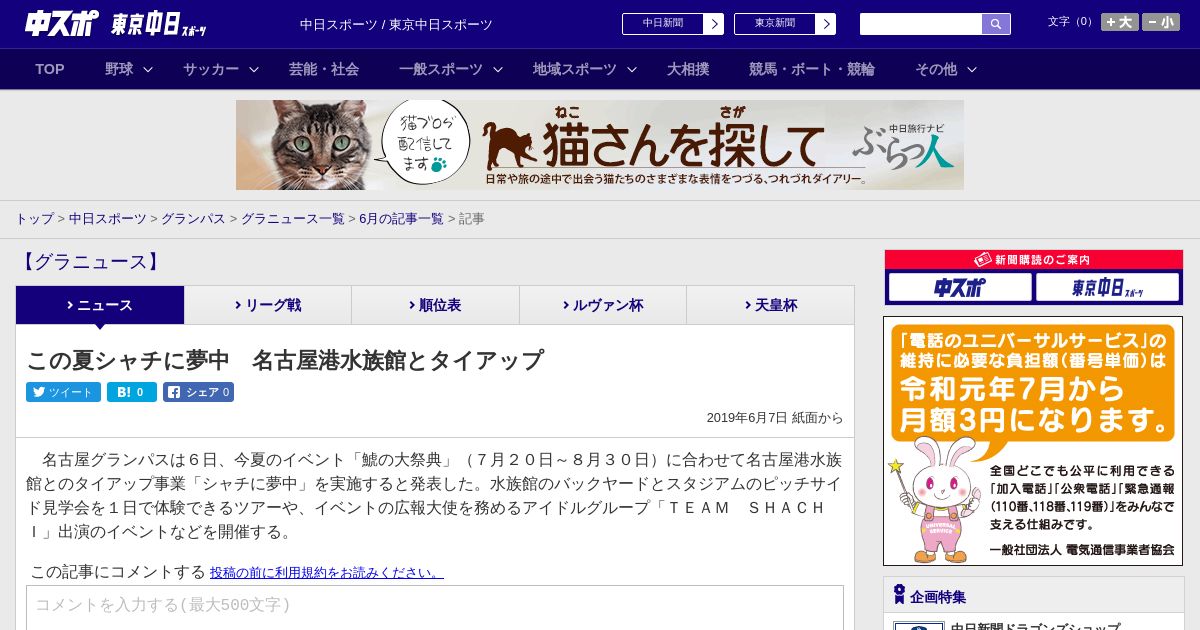Open the 東京新聞 site link
The width and height of the screenshot is (1200, 630).
tap(775, 24)
